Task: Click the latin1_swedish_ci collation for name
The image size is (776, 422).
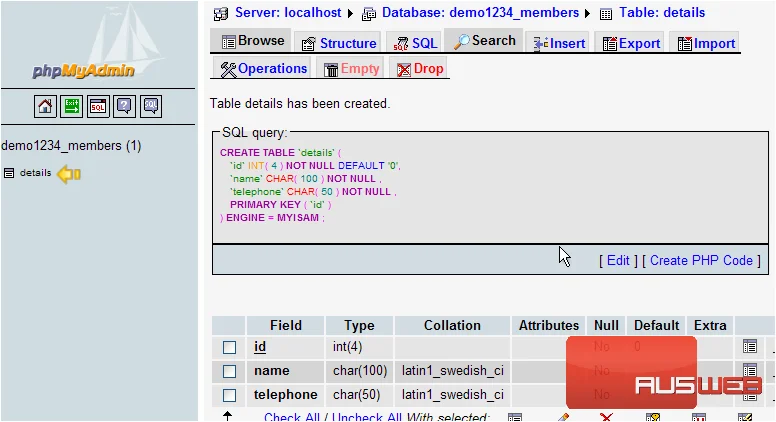Action: point(453,371)
